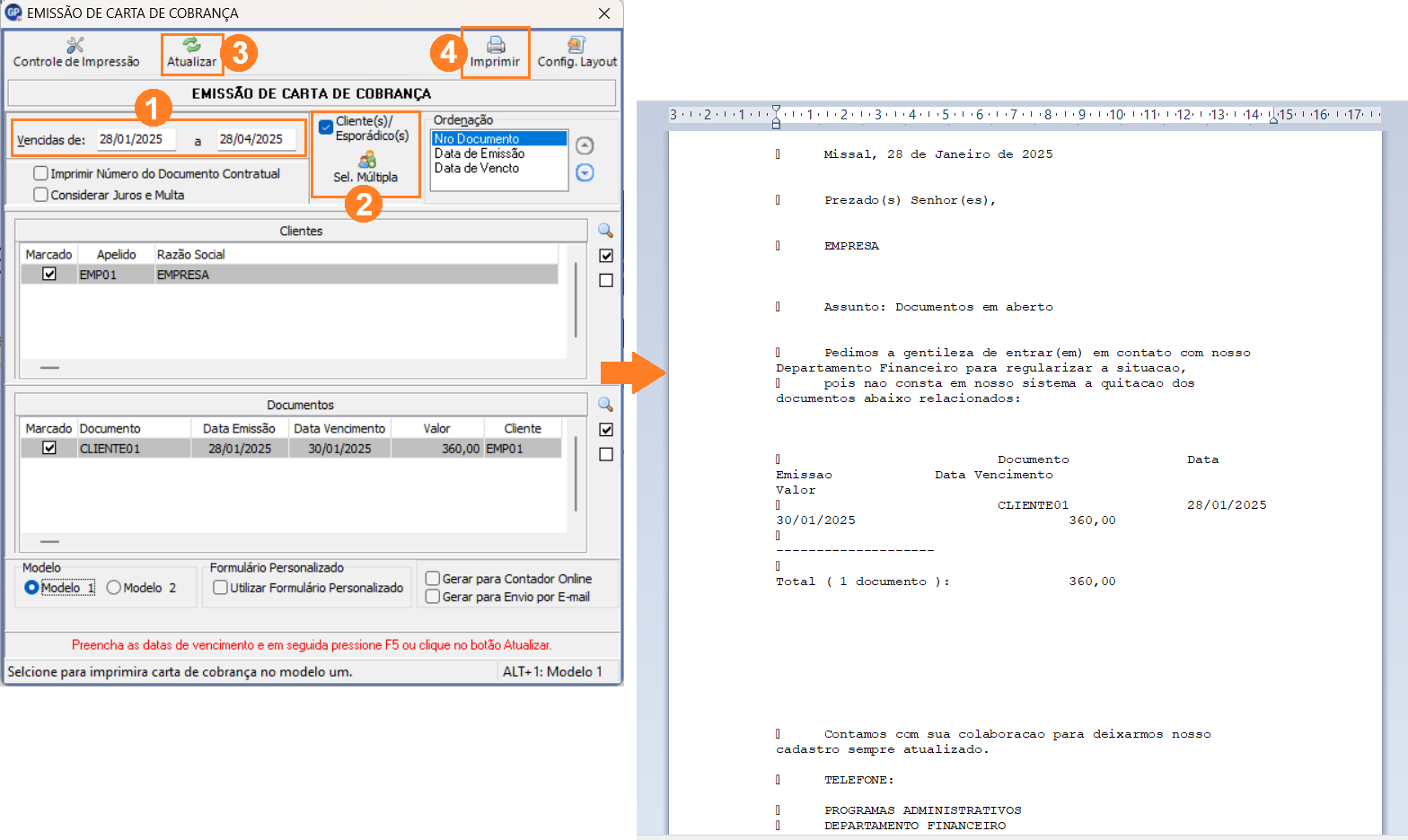Click end date field 28/04/2025
The width and height of the screenshot is (1408, 840).
[257, 139]
